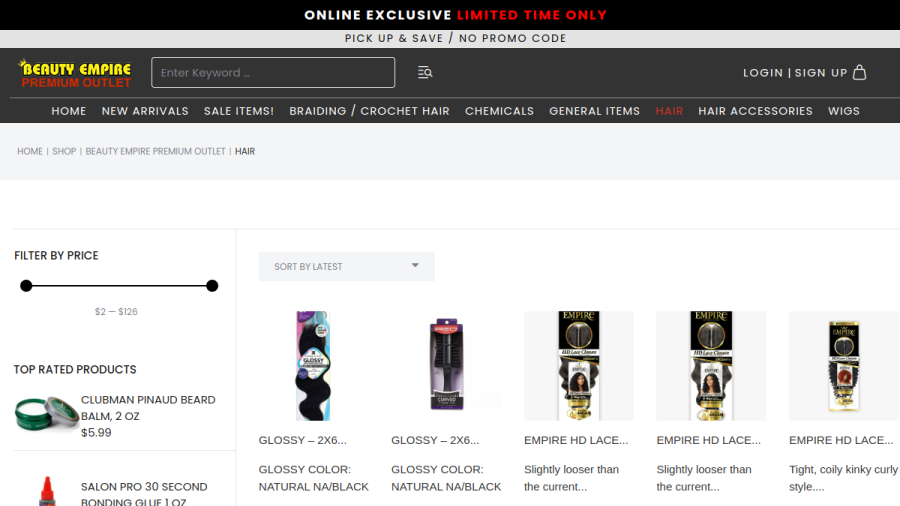Go to Wigs menu
Screen dimensions: 900x506
point(844,111)
